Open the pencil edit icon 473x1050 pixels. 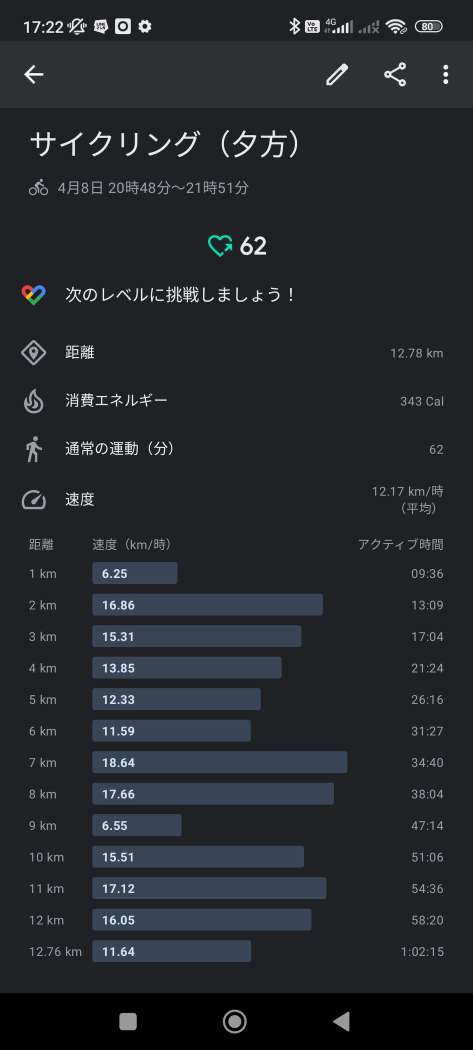(x=337, y=74)
